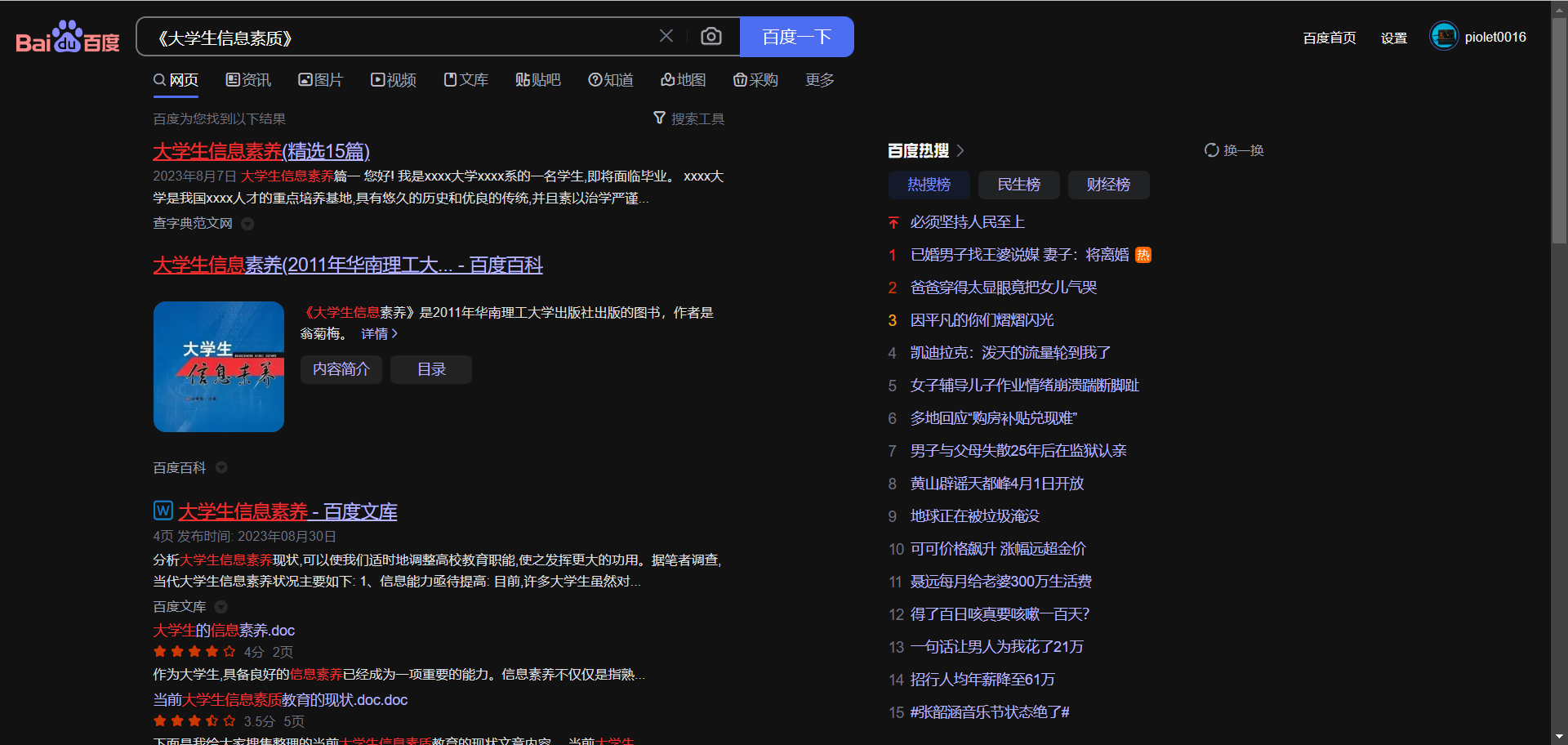The height and width of the screenshot is (745, 1568).
Task: Open hot topic 爸爸穿得太显眼把女儿气哭
Action: pyautogui.click(x=1004, y=288)
